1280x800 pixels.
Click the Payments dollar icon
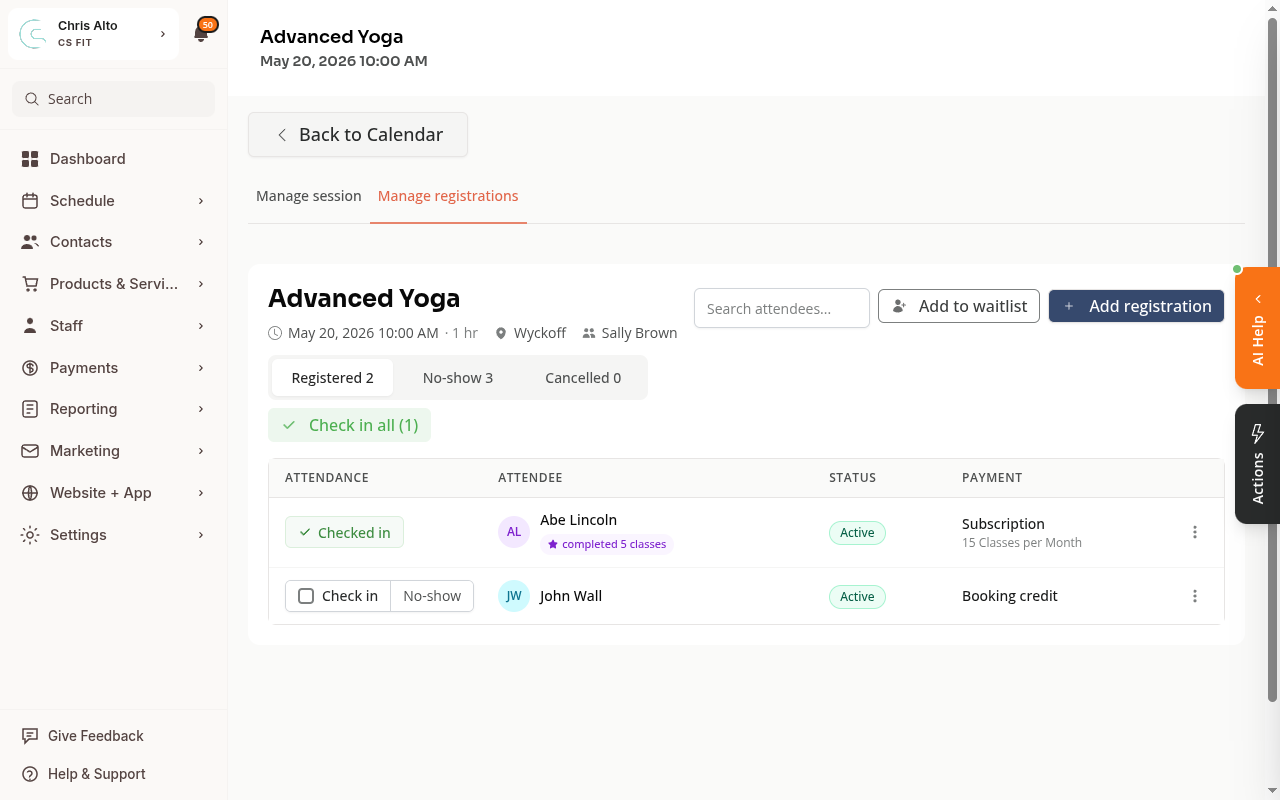(30, 368)
